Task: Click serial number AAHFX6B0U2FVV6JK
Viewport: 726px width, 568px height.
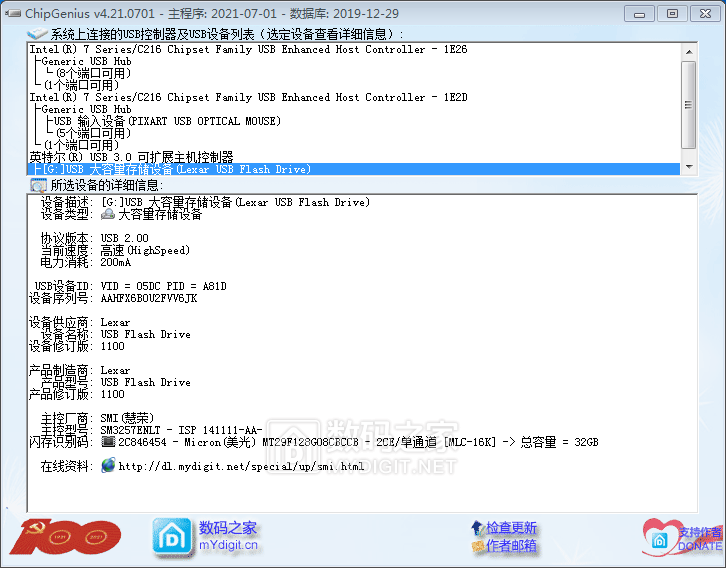Action: 149,298
